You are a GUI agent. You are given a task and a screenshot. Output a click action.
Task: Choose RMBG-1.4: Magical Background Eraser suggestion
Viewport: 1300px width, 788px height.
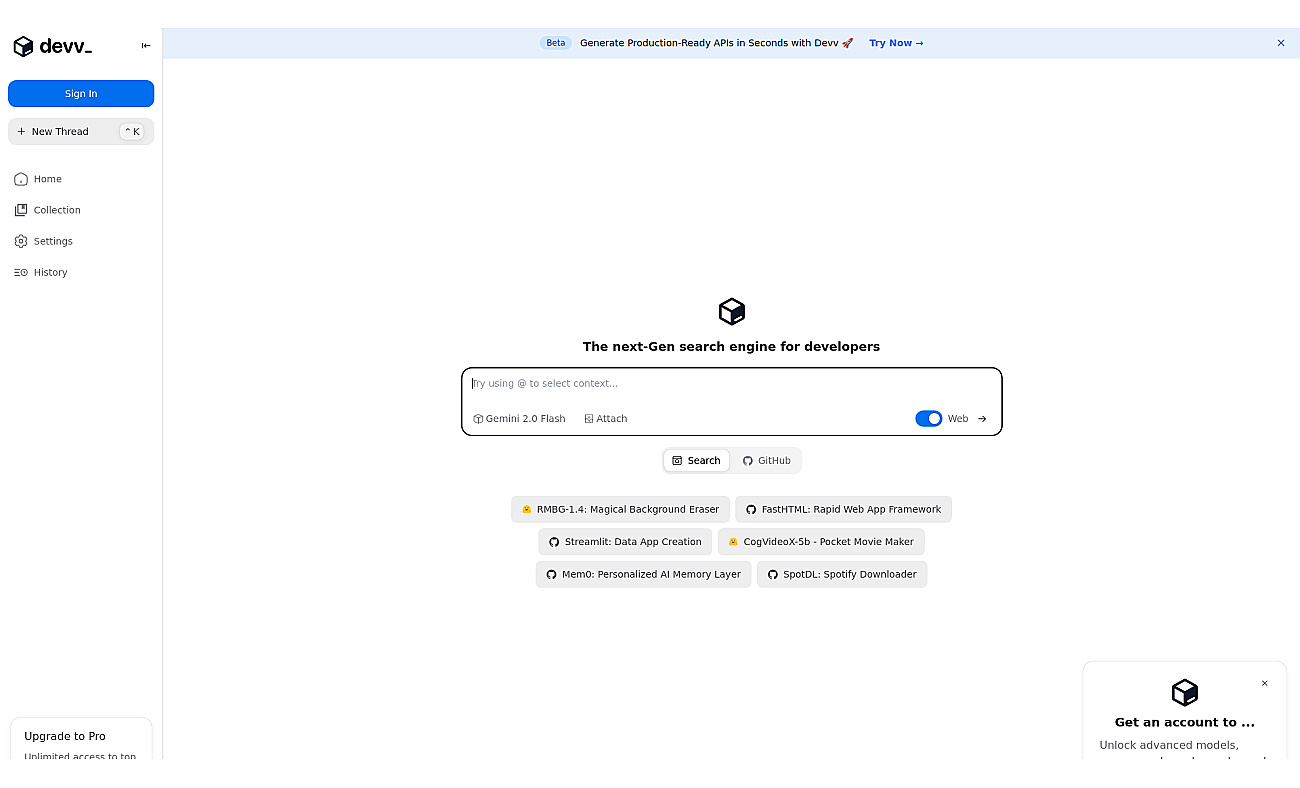click(621, 509)
